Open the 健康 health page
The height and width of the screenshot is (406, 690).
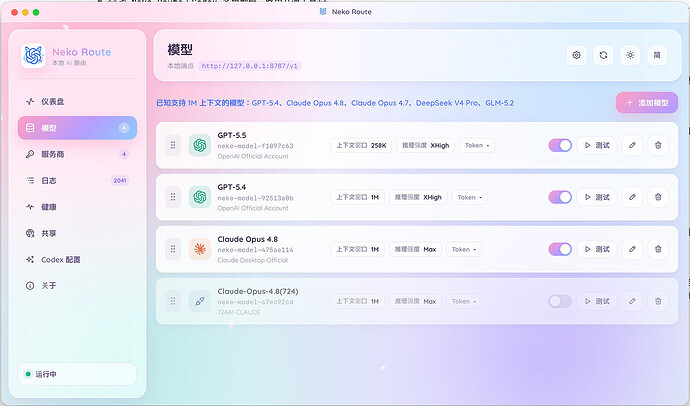pos(77,207)
